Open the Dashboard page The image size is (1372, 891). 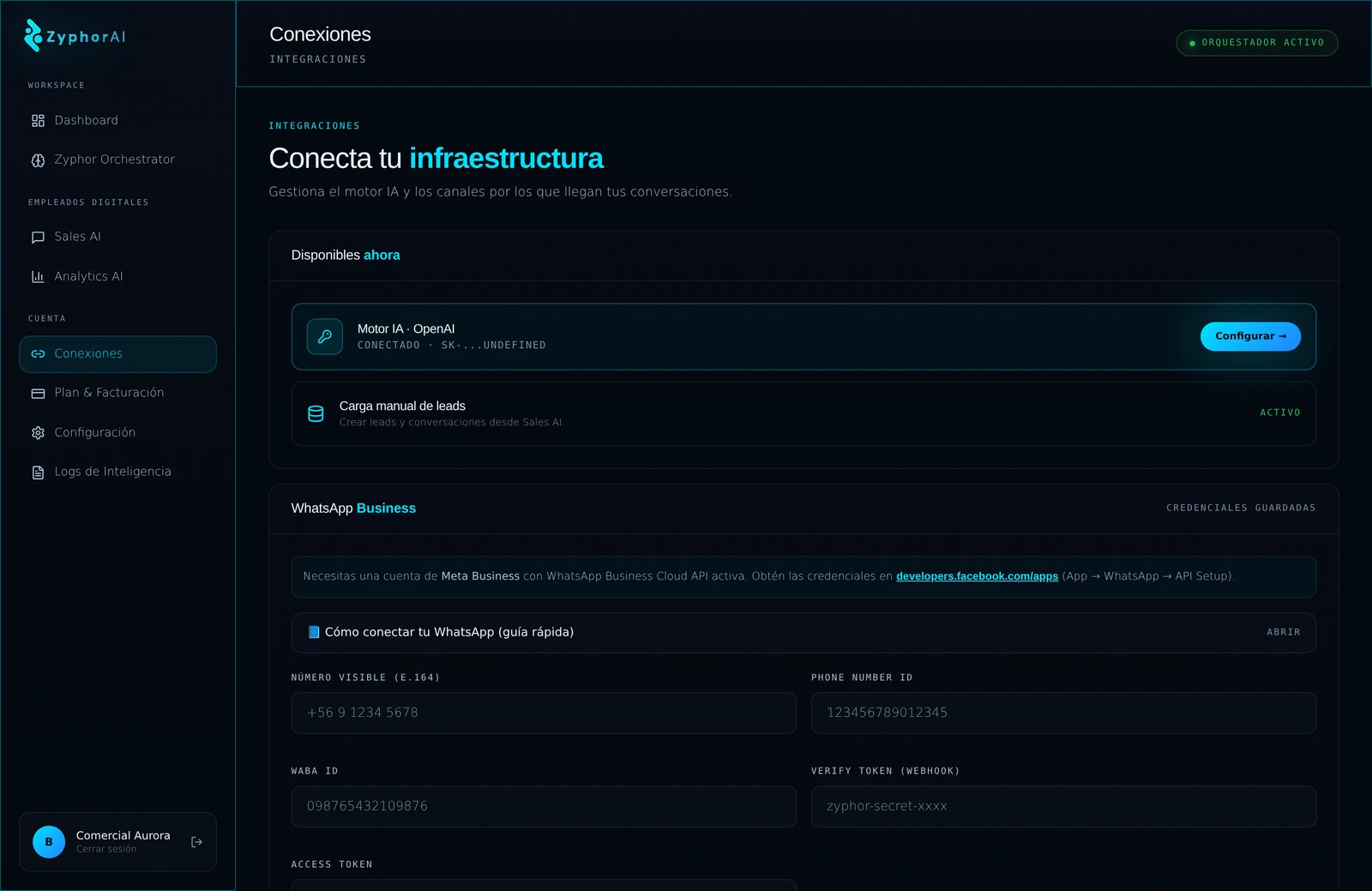click(117, 121)
